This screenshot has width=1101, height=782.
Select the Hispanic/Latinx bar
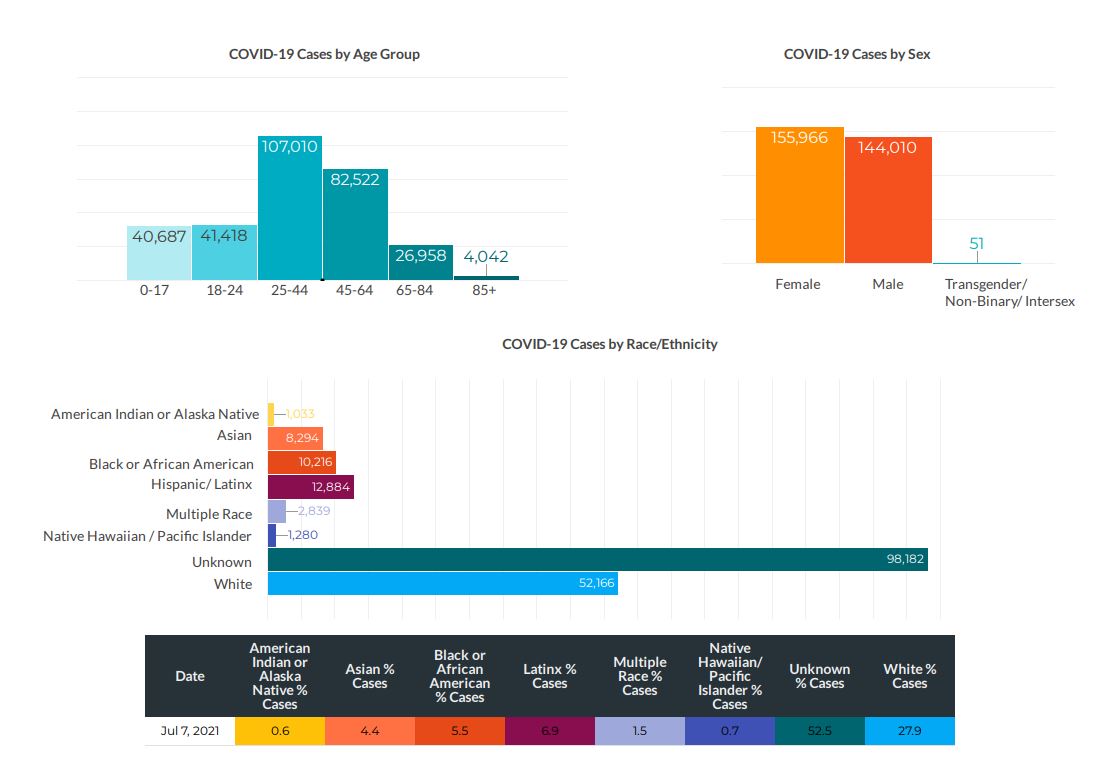[x=310, y=487]
